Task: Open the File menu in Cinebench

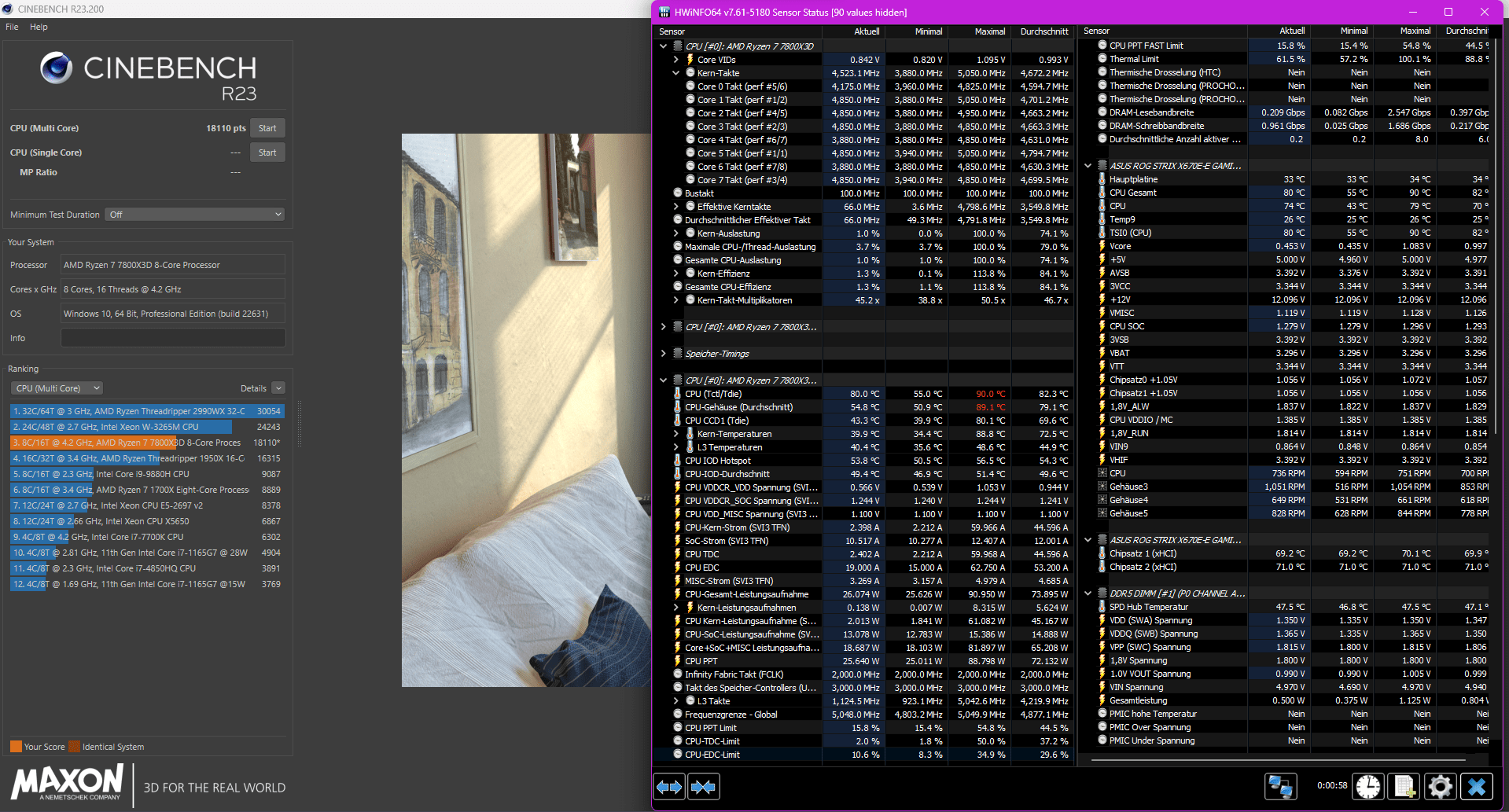Action: (12, 27)
